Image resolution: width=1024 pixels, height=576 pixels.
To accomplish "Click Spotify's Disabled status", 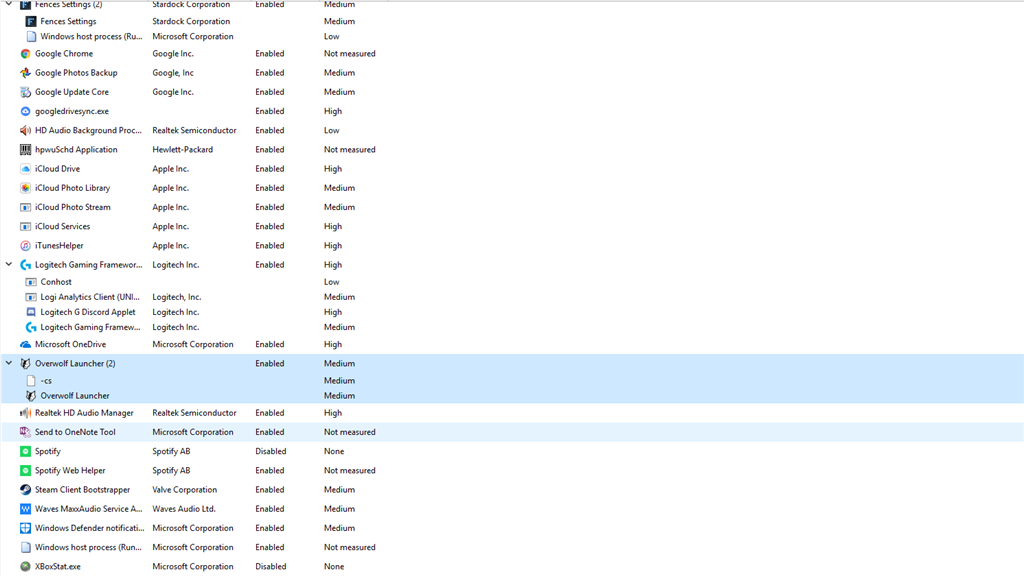I will pyautogui.click(x=270, y=451).
